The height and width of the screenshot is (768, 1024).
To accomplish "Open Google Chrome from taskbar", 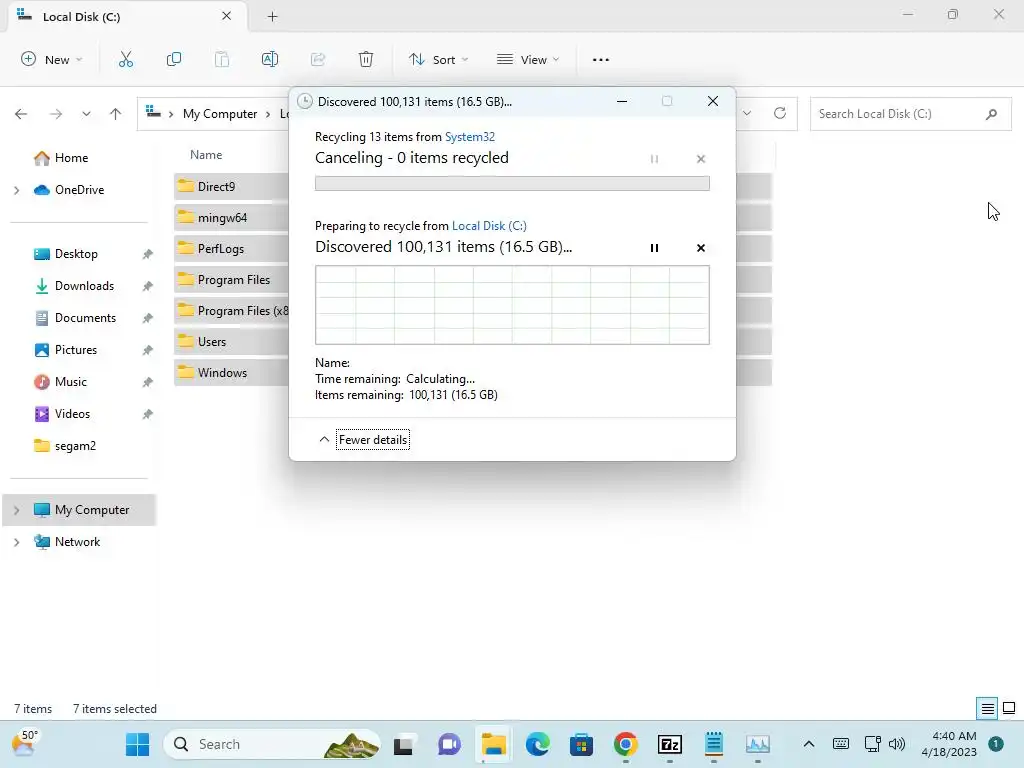I will coord(625,744).
